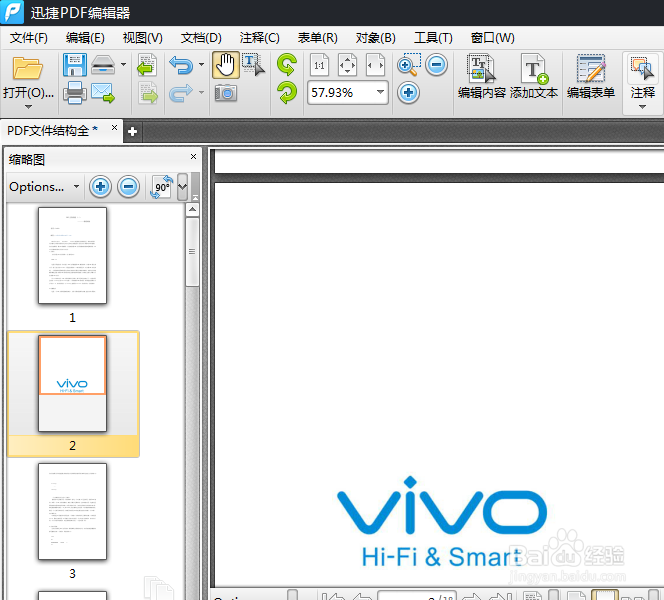The height and width of the screenshot is (600, 664).
Task: Click the thumbnails panel scrollbar handle
Action: click(192, 252)
